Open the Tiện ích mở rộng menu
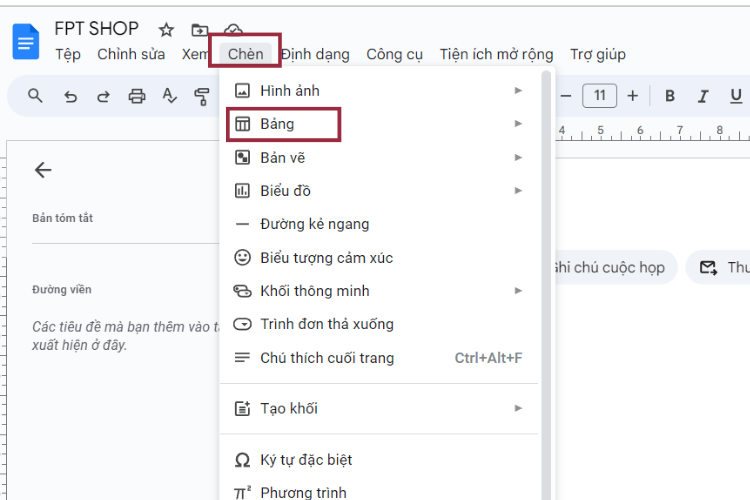Image resolution: width=750 pixels, height=500 pixels. pyautogui.click(x=496, y=55)
